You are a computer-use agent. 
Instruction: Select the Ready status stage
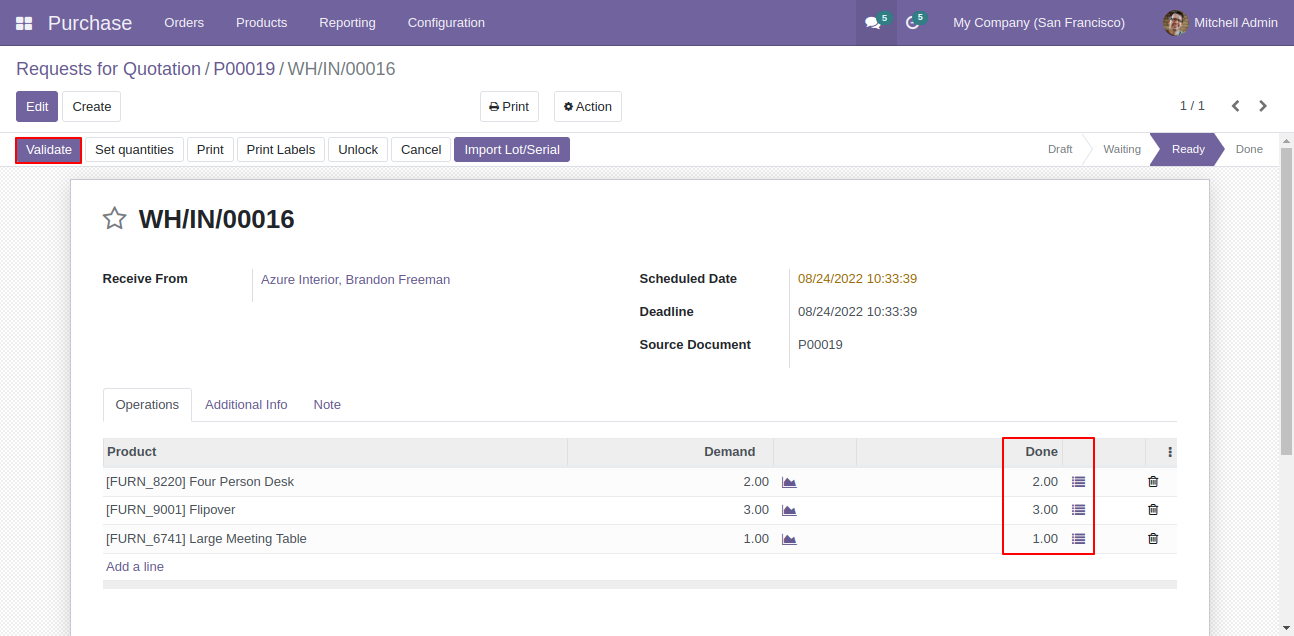click(1188, 149)
